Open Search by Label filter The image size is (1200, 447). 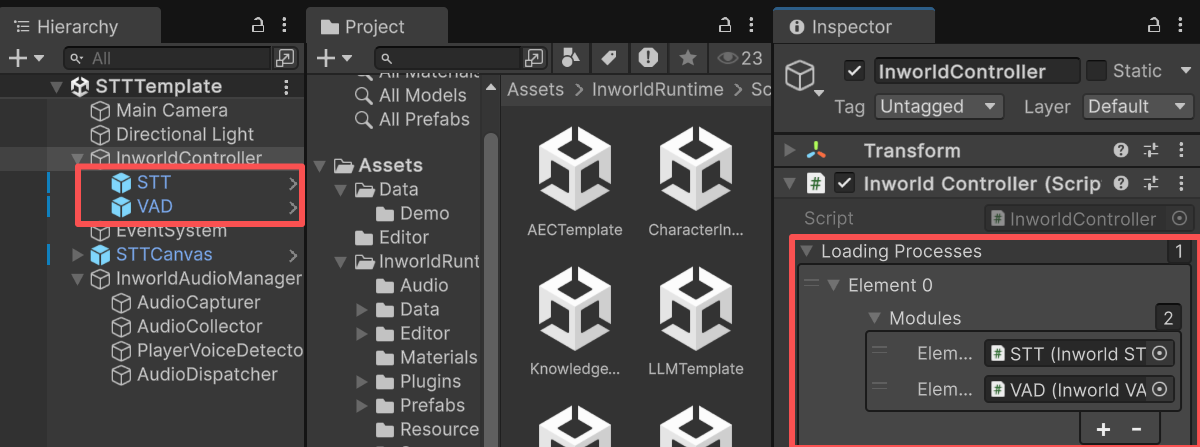coord(608,57)
